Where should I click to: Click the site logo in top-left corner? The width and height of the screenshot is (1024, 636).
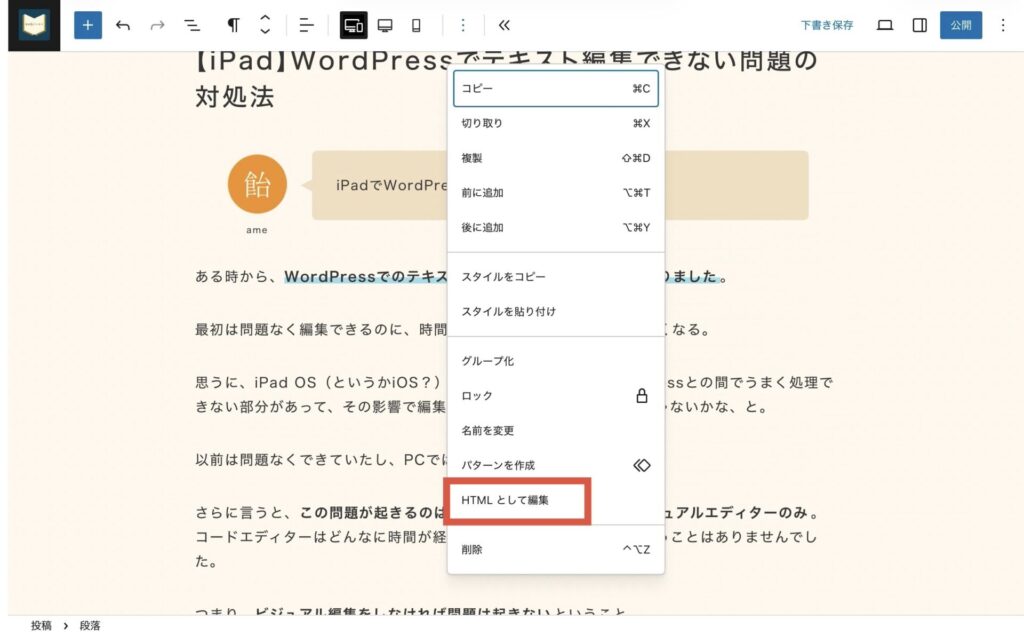pyautogui.click(x=34, y=25)
